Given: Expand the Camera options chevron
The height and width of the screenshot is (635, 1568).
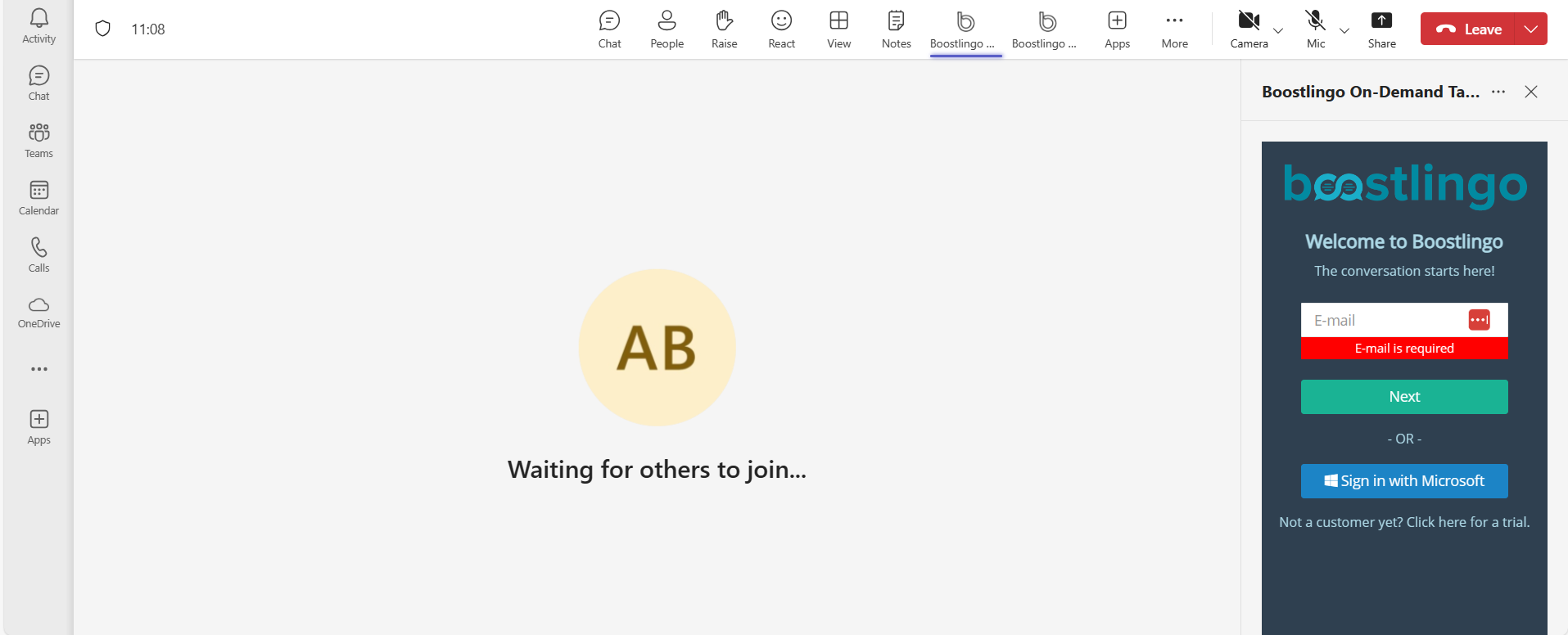Looking at the screenshot, I should [1278, 31].
